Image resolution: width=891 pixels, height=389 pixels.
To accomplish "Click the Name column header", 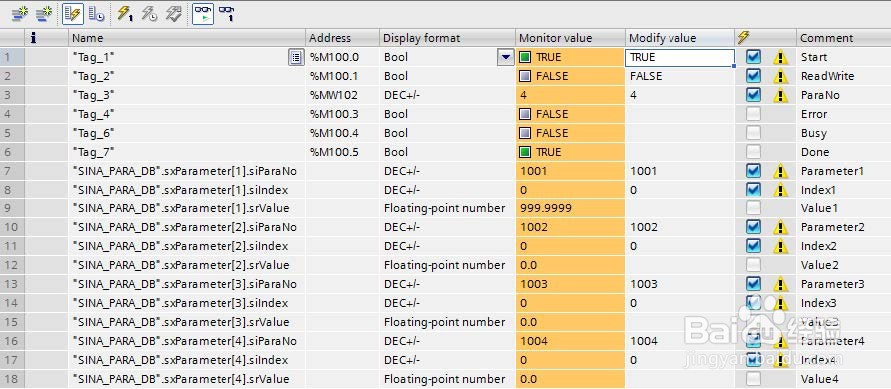I will 187,38.
